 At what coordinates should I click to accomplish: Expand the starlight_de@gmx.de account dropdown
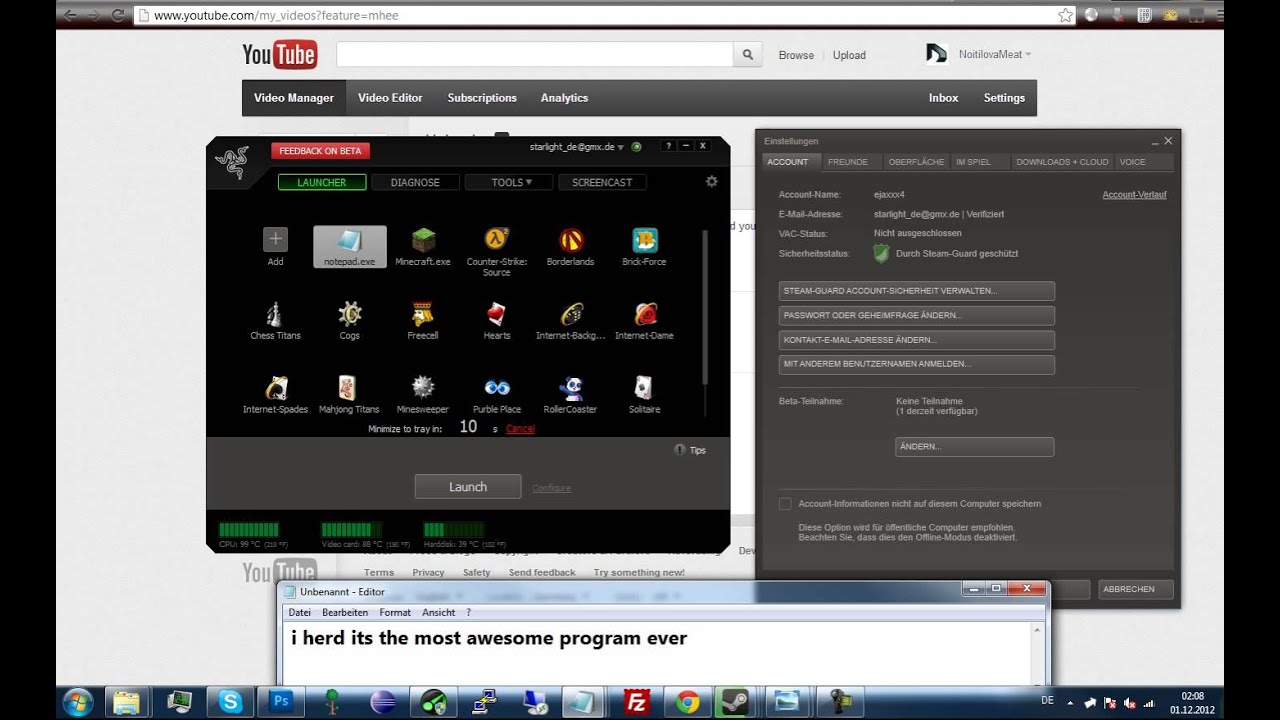coord(577,147)
